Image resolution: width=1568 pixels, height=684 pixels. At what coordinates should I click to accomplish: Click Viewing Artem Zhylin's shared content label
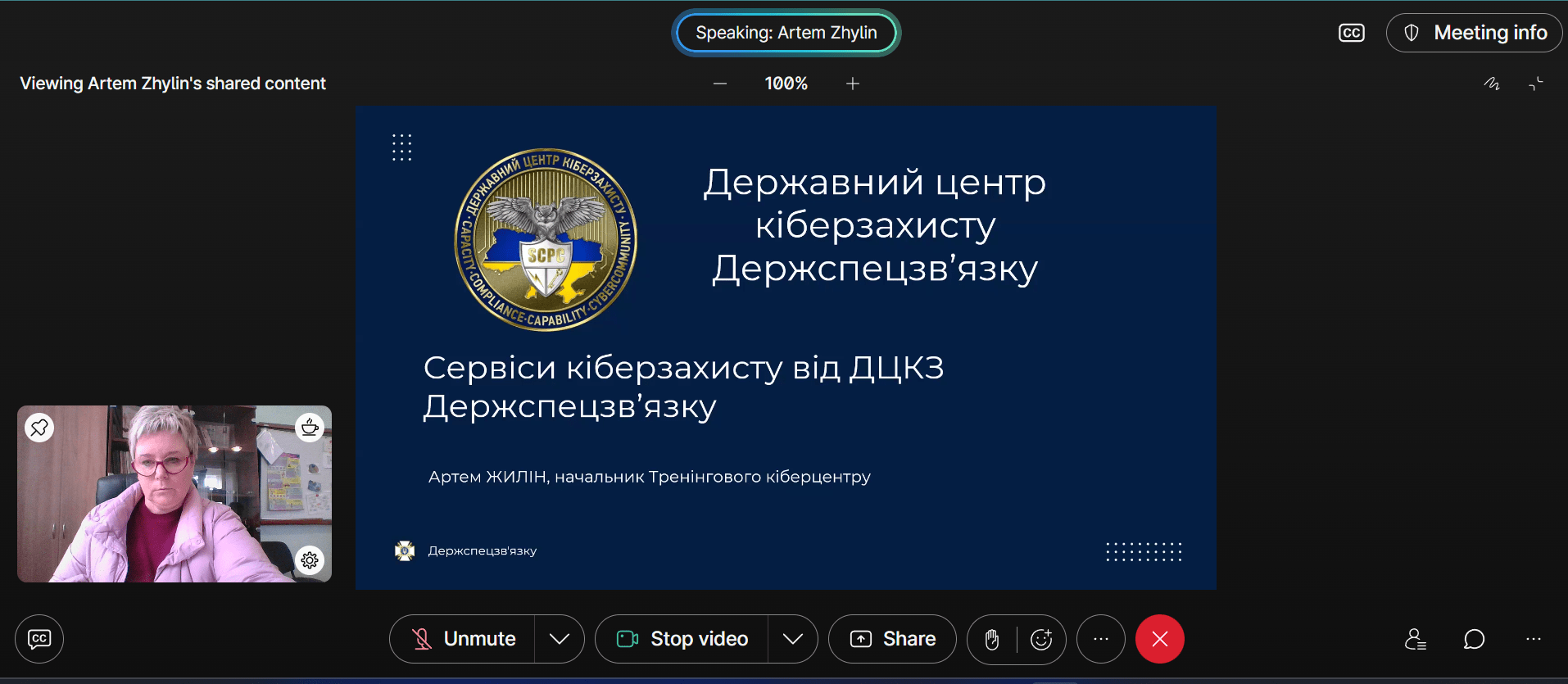[x=173, y=84]
